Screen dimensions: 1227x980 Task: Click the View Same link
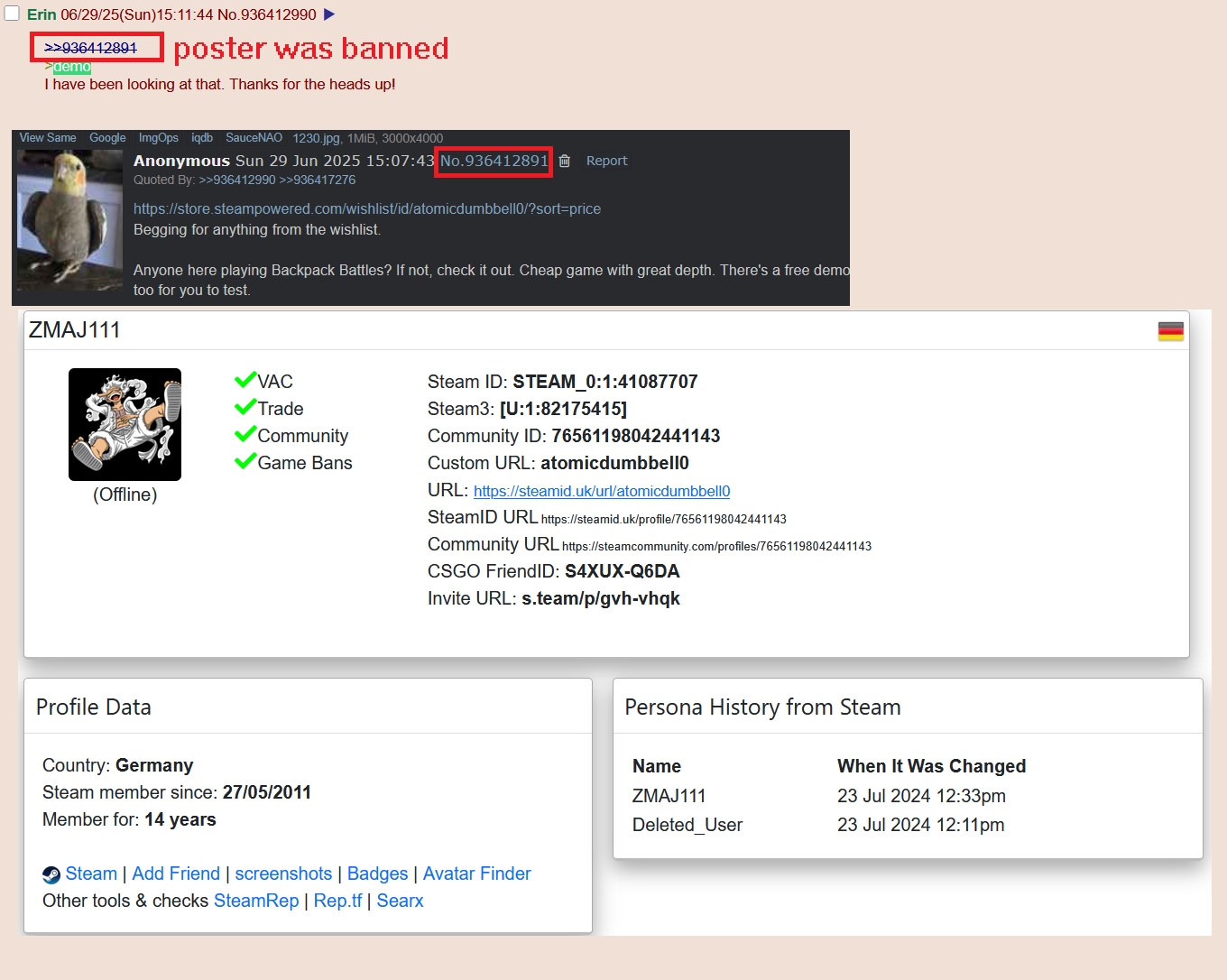click(48, 138)
